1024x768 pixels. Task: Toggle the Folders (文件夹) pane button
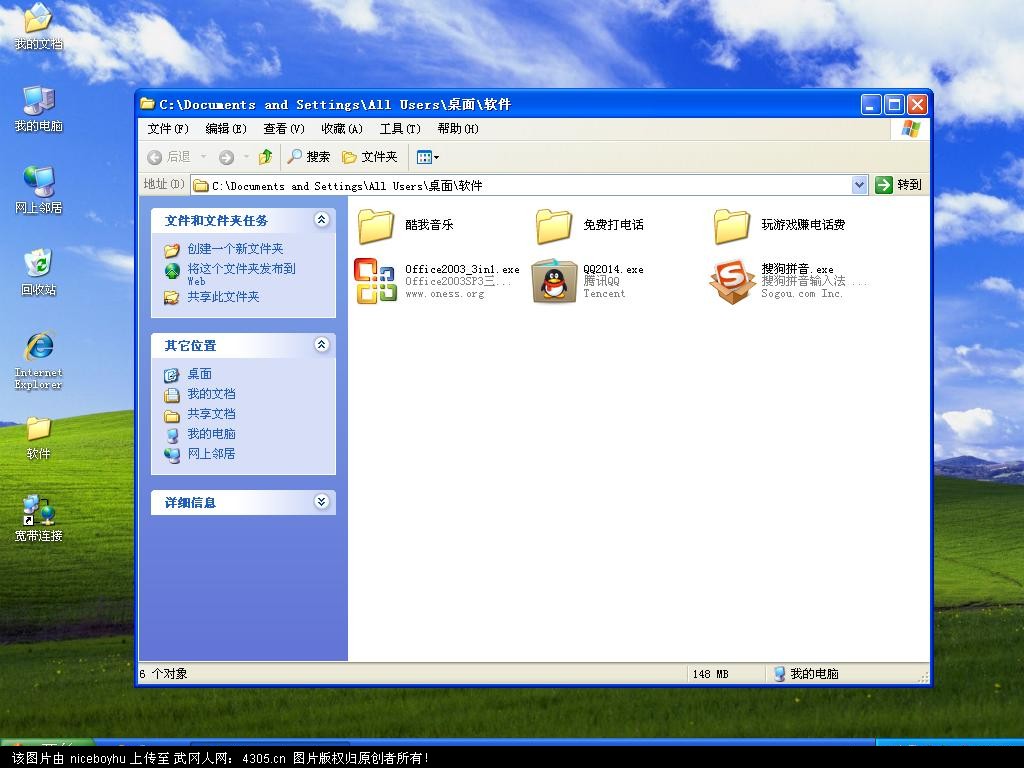[x=370, y=157]
